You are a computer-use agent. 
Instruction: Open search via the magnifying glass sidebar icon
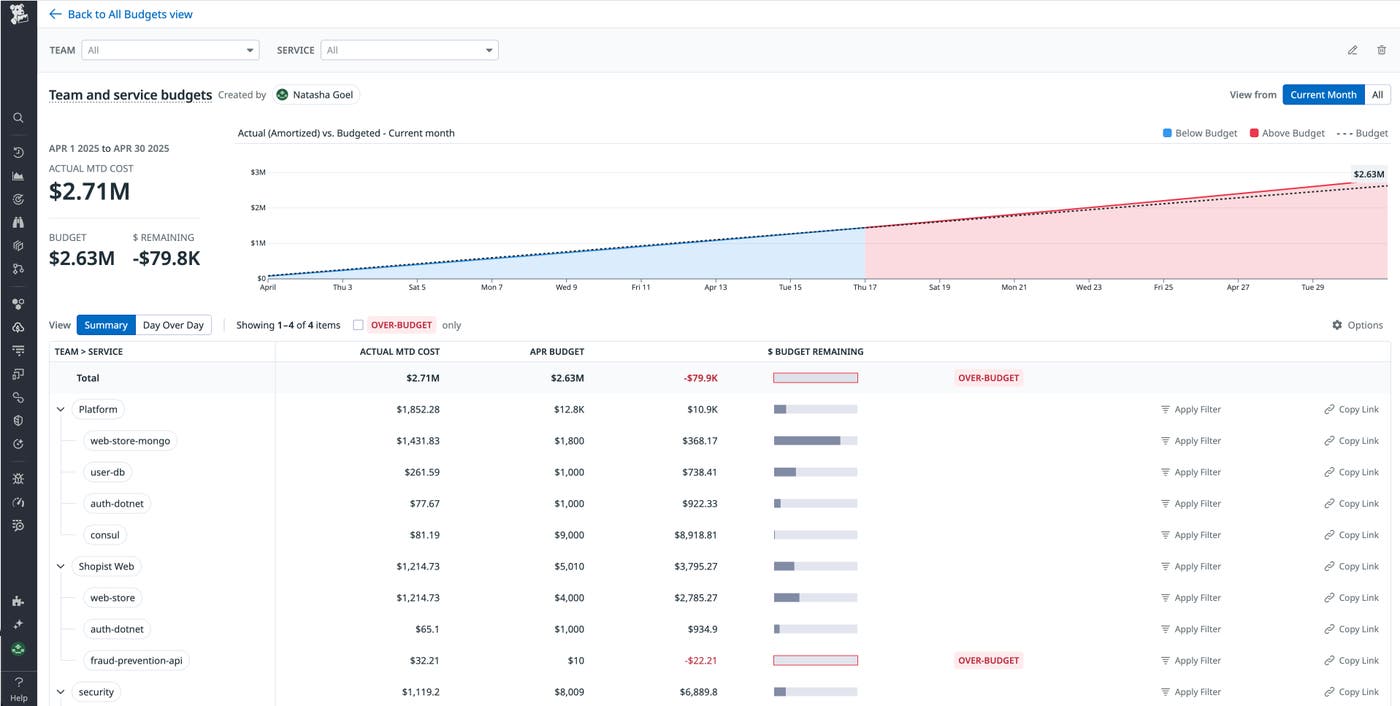18,118
